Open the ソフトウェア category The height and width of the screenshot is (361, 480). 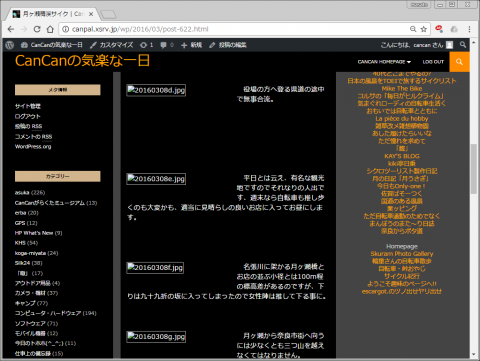(30, 323)
